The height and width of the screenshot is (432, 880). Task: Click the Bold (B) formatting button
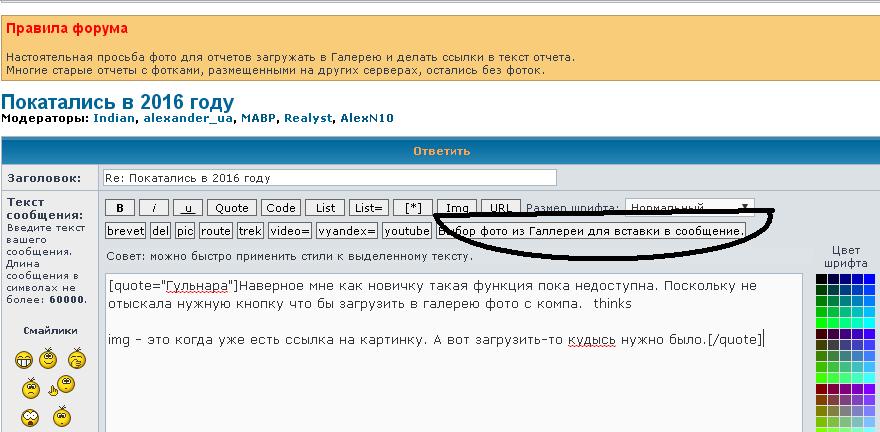coord(120,208)
